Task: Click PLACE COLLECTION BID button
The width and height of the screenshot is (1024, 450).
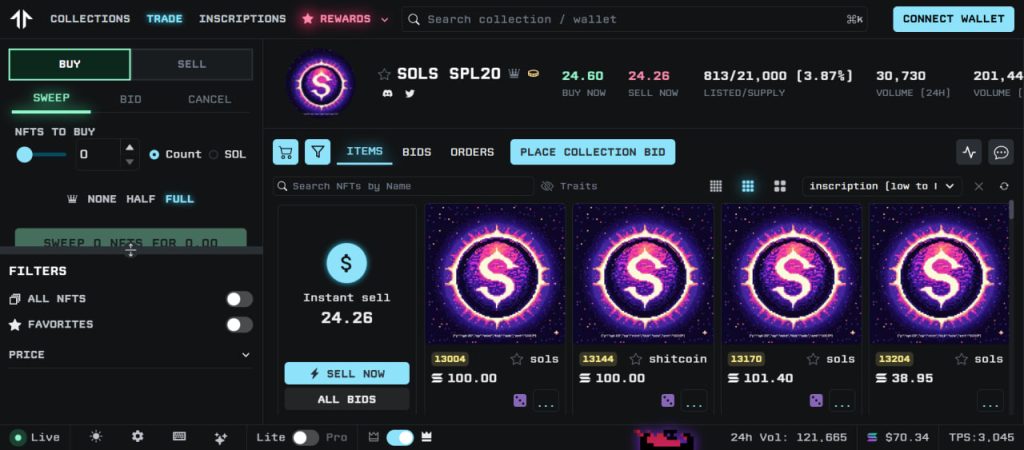Action: click(x=592, y=152)
